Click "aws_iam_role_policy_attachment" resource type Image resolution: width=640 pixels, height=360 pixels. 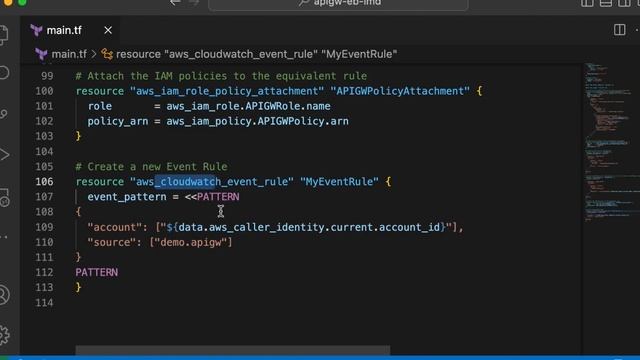coord(227,91)
